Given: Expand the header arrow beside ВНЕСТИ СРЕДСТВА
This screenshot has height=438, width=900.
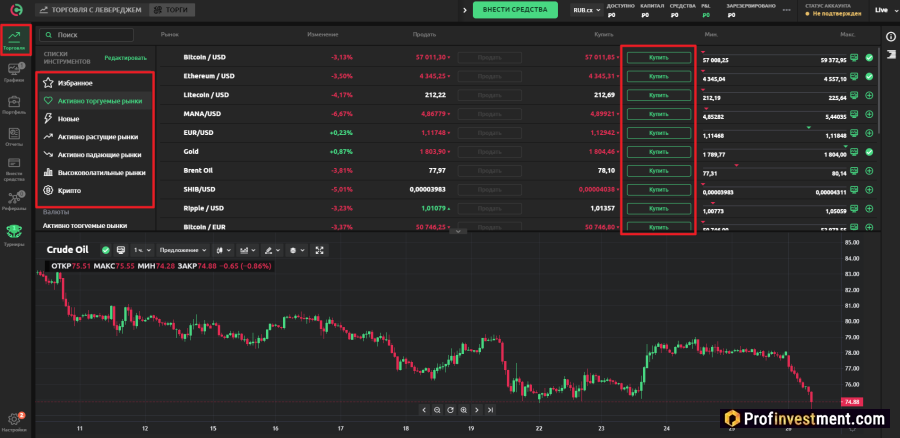Looking at the screenshot, I should 464,10.
